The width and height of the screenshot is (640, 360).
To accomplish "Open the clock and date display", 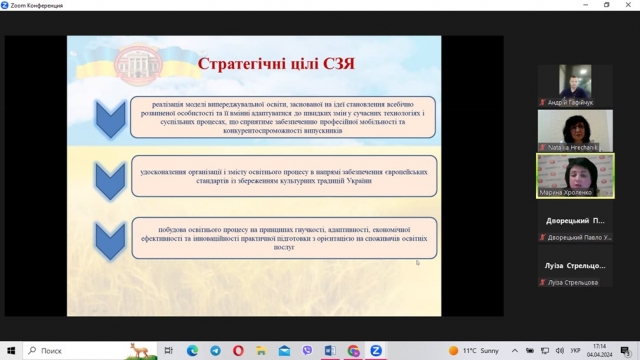I will coord(600,351).
